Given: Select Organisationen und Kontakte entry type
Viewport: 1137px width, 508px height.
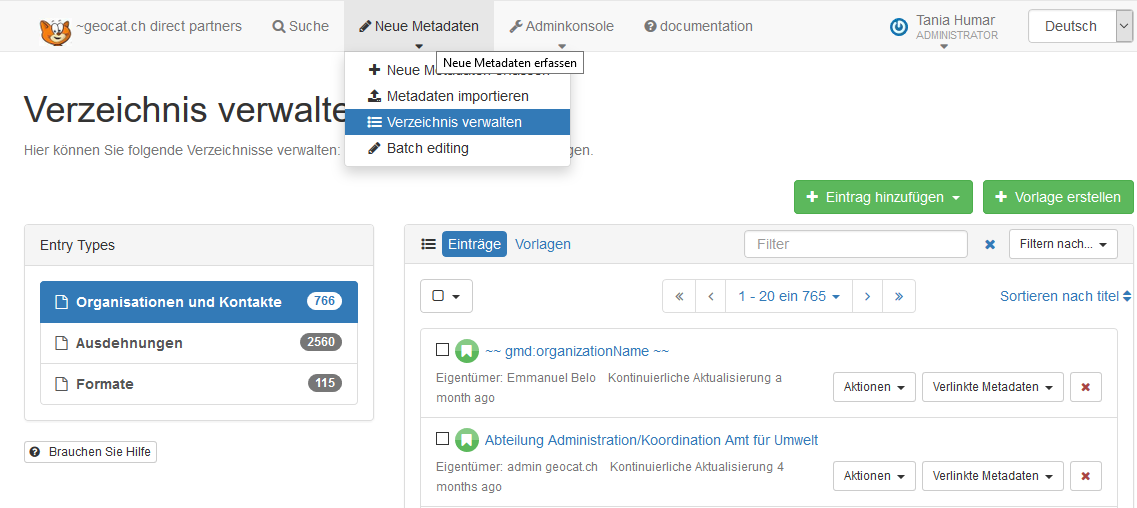Looking at the screenshot, I should pyautogui.click(x=199, y=301).
